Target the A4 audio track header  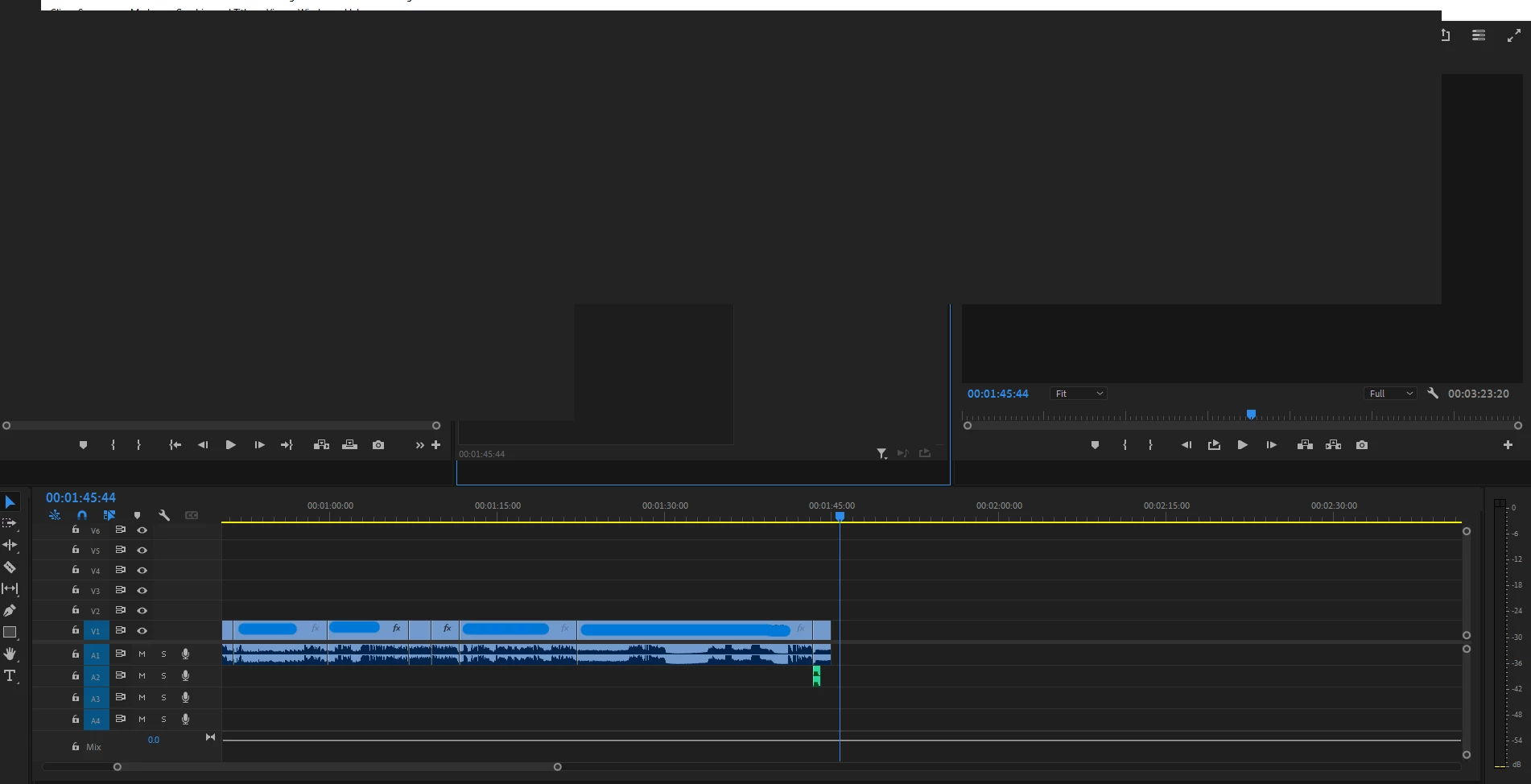click(x=96, y=720)
